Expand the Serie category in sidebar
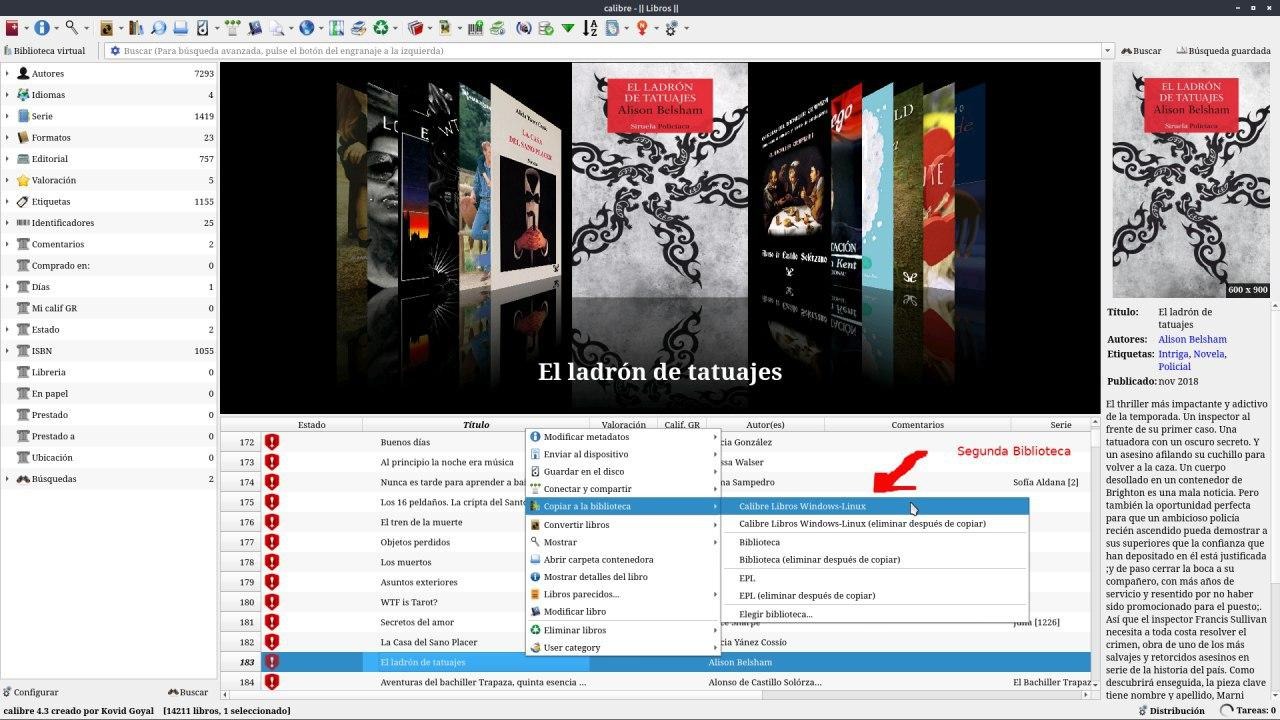Screen dimensions: 1280x720 point(7,116)
